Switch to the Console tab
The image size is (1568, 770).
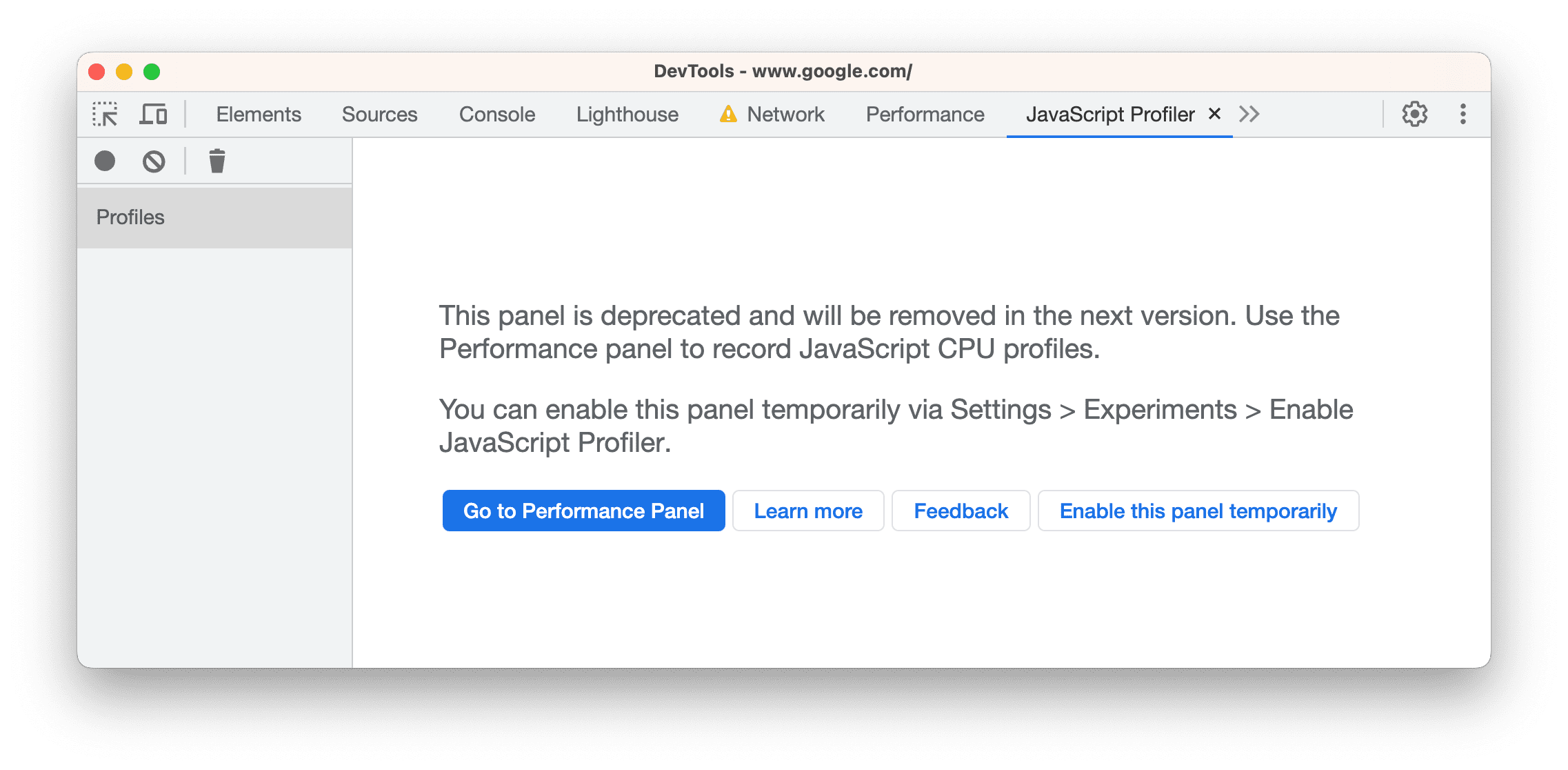point(497,114)
